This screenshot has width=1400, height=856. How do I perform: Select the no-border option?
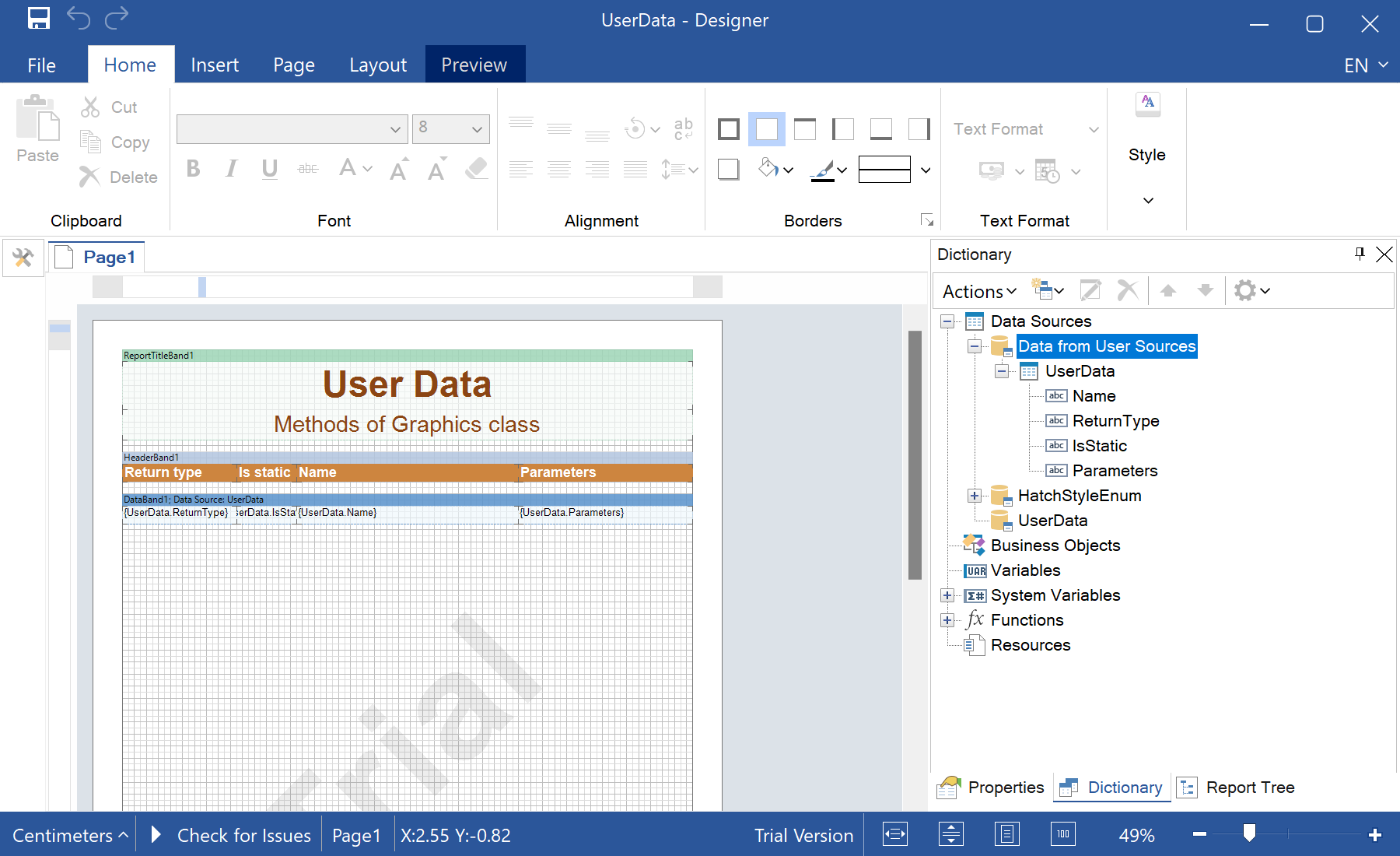(767, 129)
